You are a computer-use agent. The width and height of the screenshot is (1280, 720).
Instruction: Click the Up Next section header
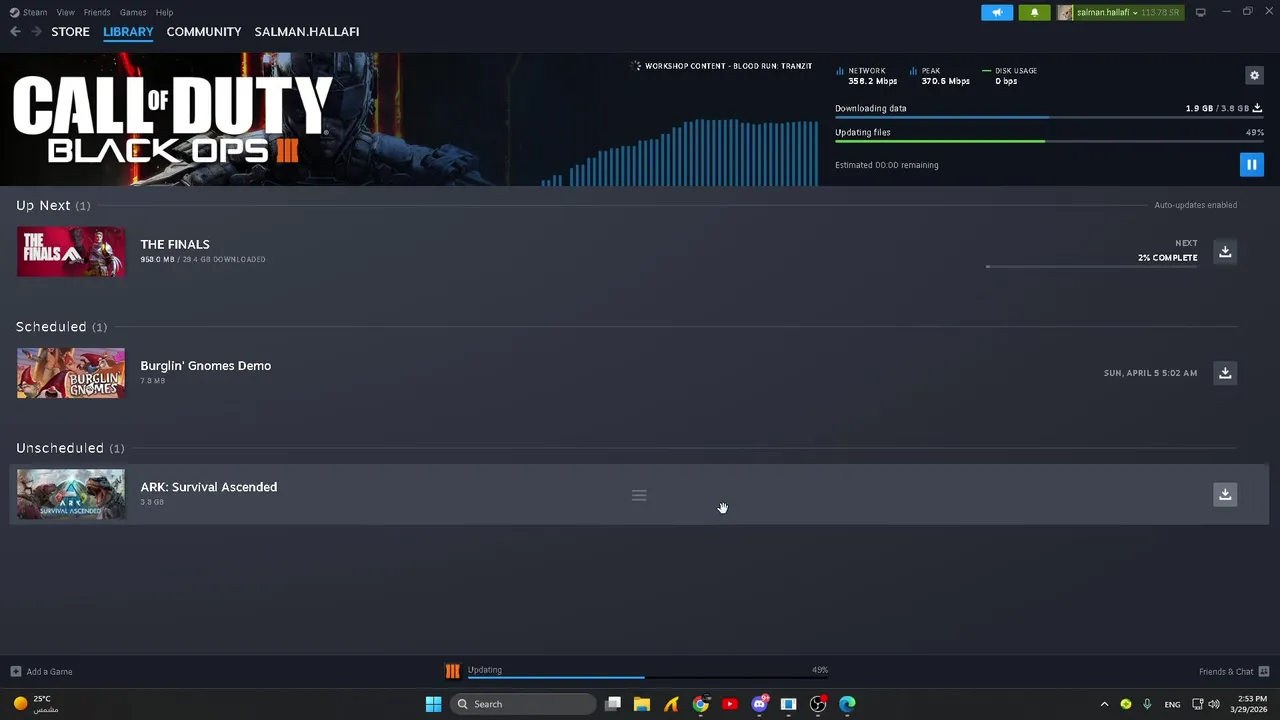click(53, 205)
